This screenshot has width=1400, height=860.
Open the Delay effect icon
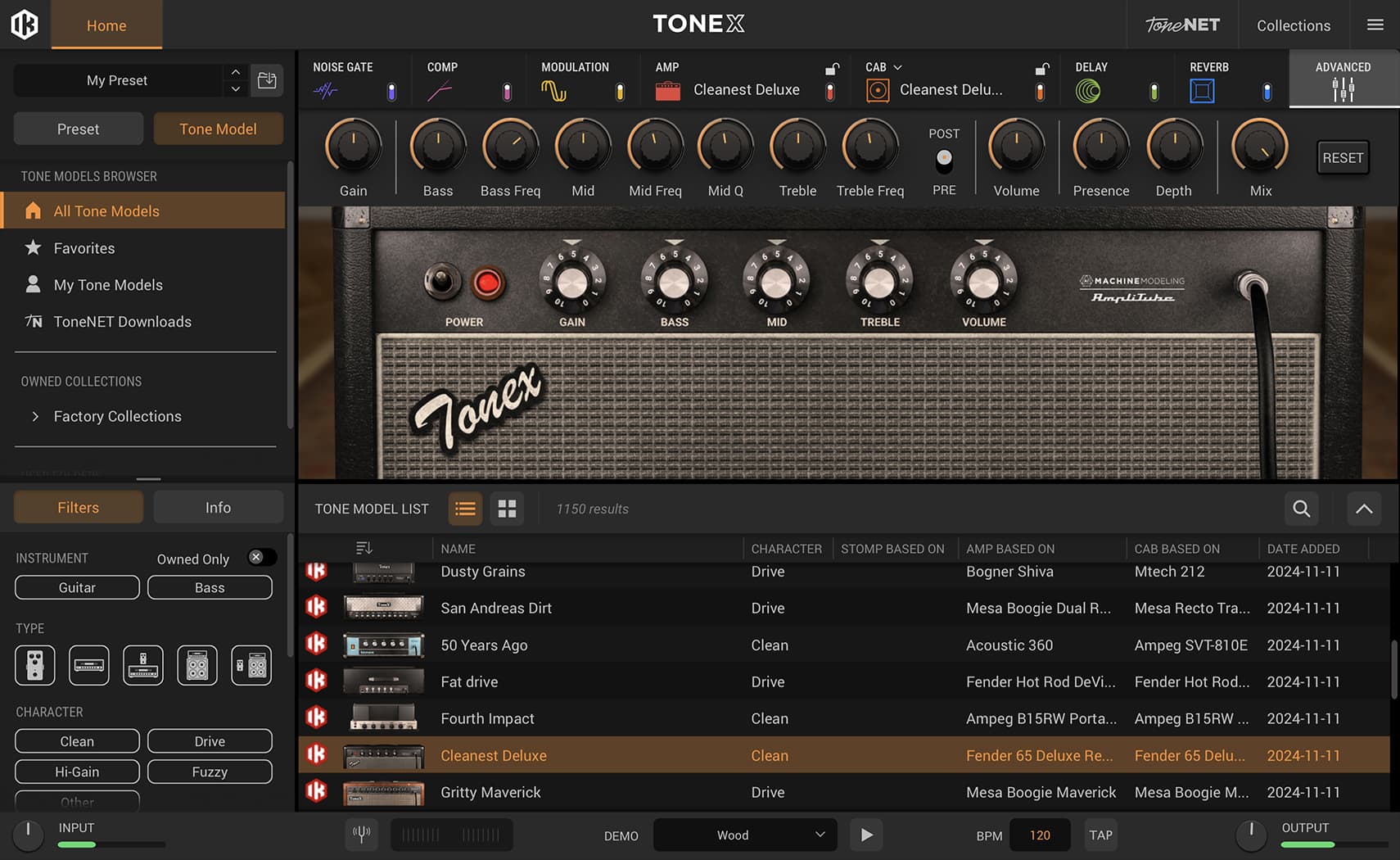click(x=1088, y=91)
